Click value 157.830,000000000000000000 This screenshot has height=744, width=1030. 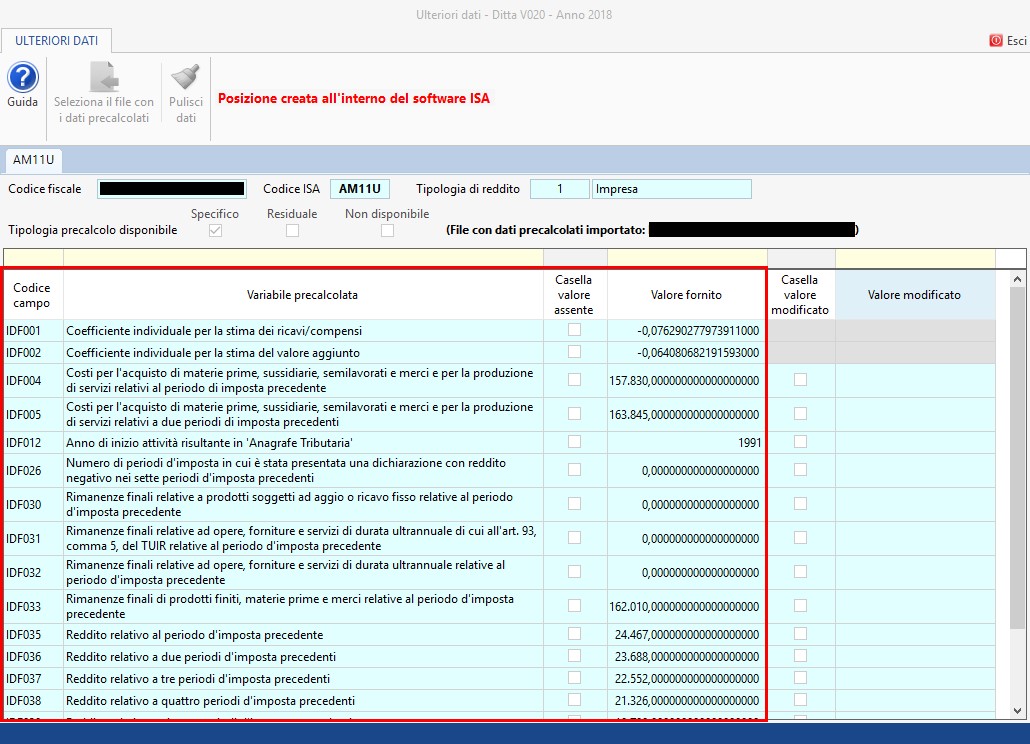point(684,381)
